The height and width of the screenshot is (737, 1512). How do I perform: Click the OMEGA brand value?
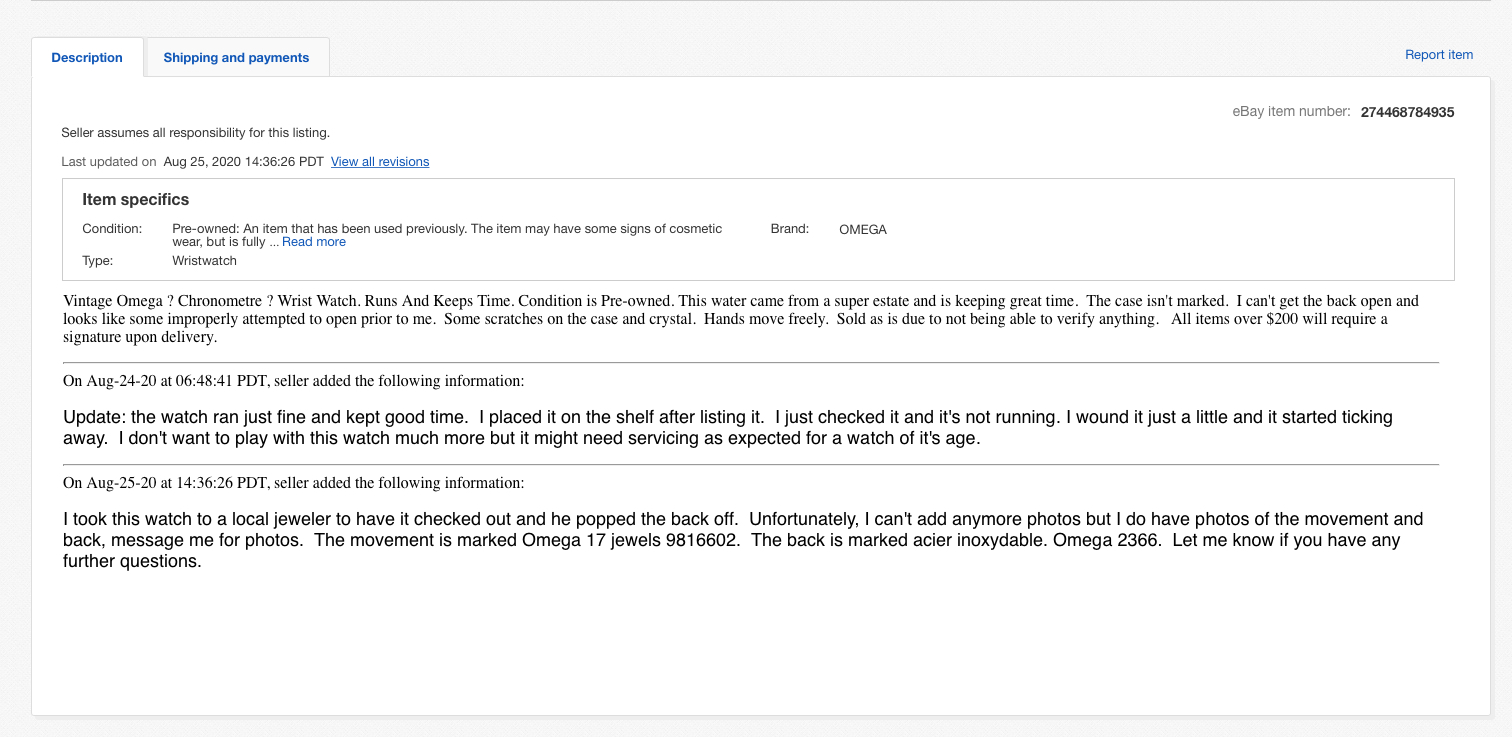(862, 230)
